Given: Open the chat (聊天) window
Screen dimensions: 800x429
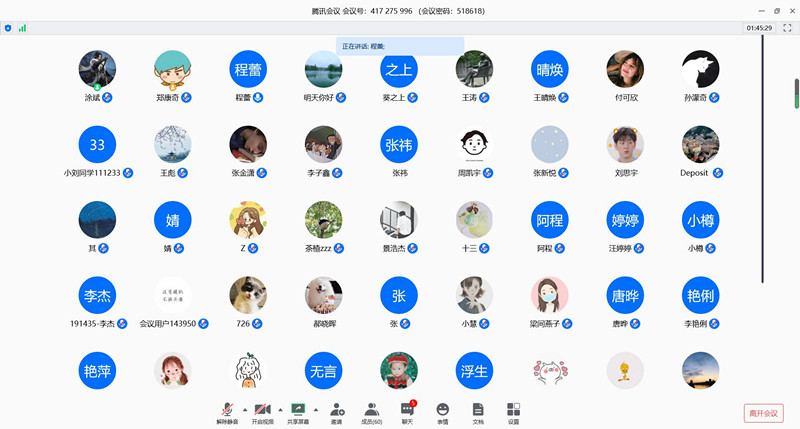Looking at the screenshot, I should (407, 410).
